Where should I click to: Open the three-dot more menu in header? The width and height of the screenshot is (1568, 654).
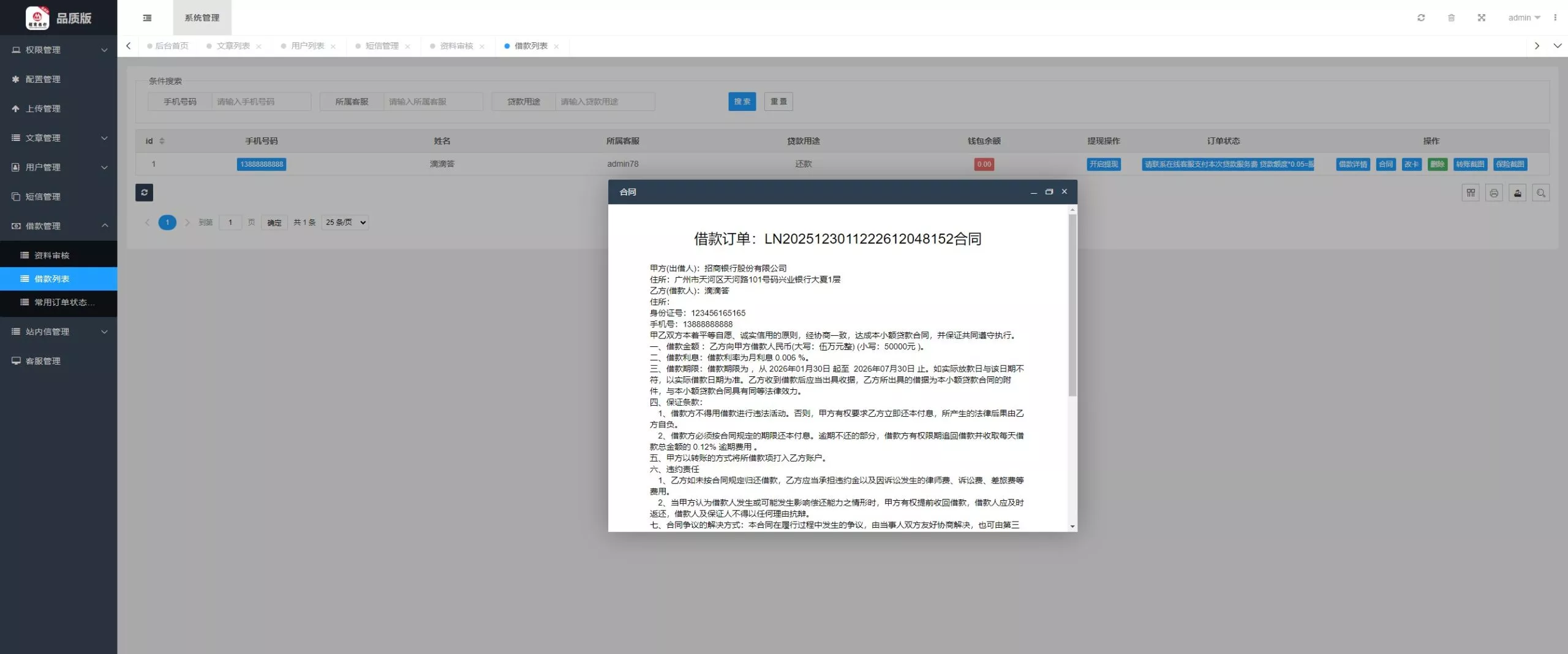[x=1555, y=18]
